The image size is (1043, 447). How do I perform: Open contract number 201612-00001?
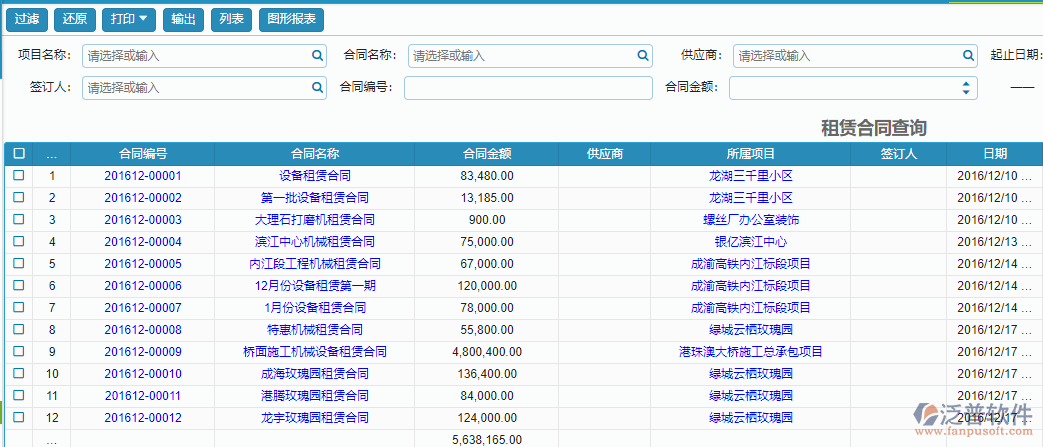coord(143,176)
